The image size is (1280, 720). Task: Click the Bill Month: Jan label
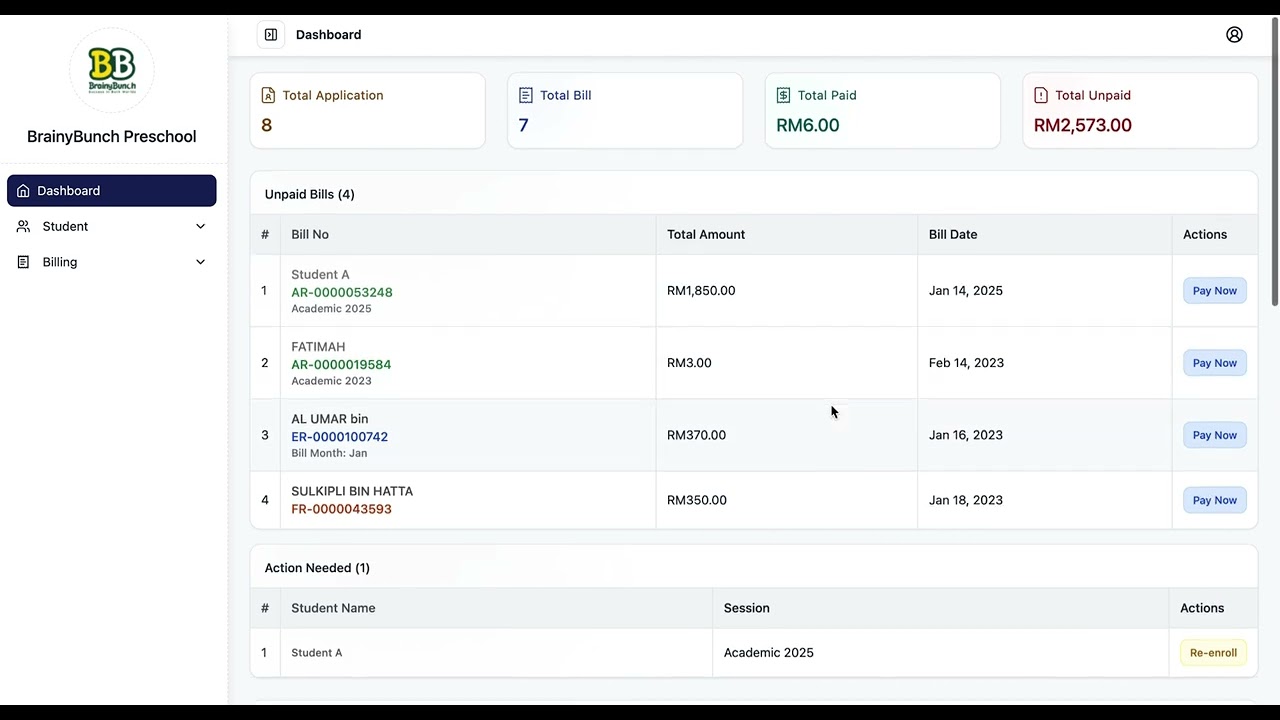point(329,453)
